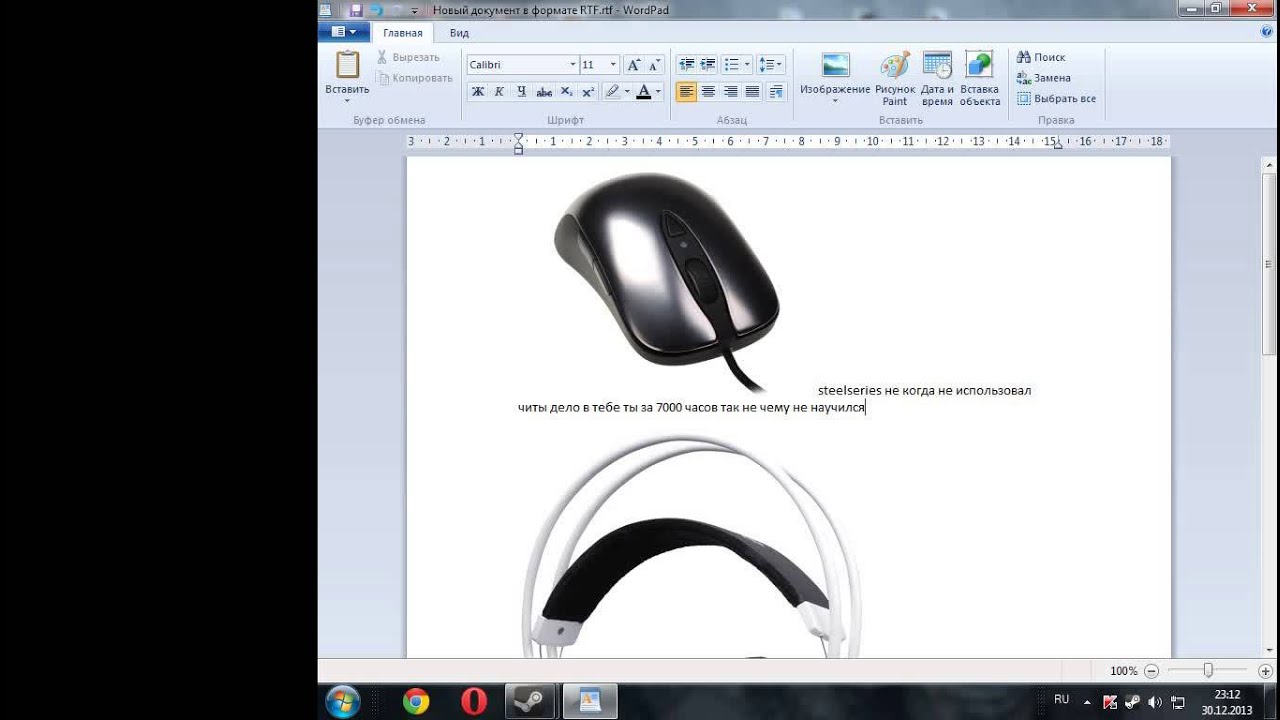Open the font color dropdown arrow
Screen dimensions: 1280x720
click(659, 92)
